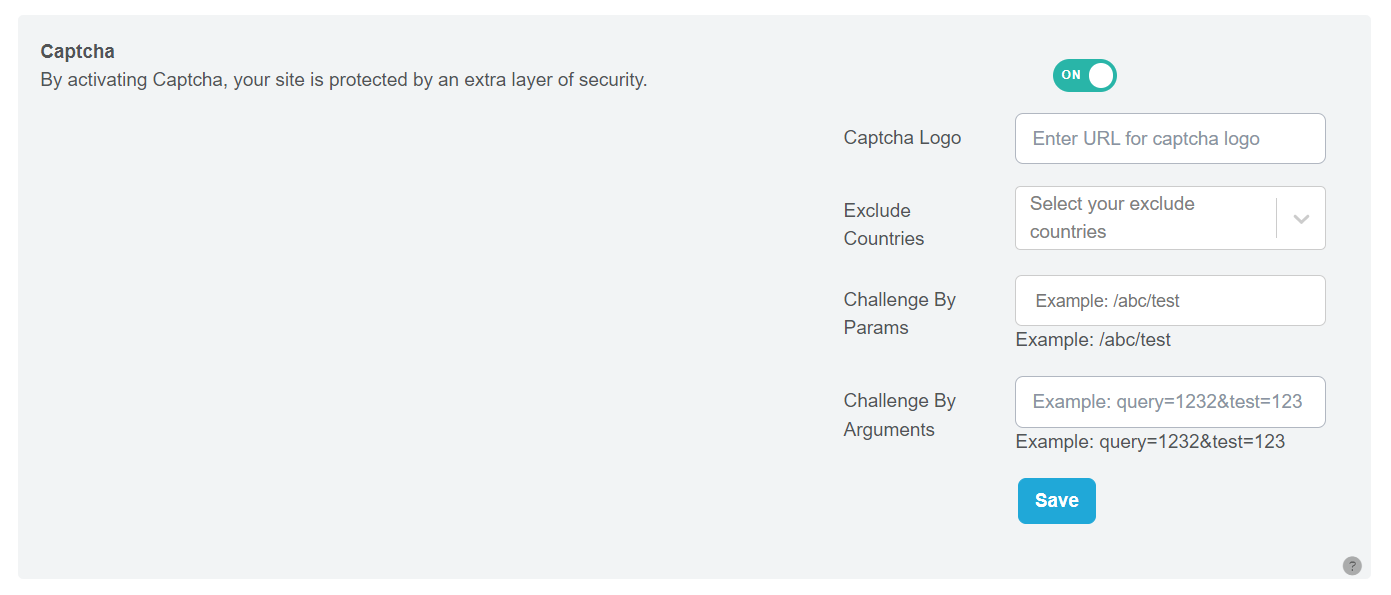Click the white knob of Captcha switch
The image size is (1391, 595).
[1100, 75]
